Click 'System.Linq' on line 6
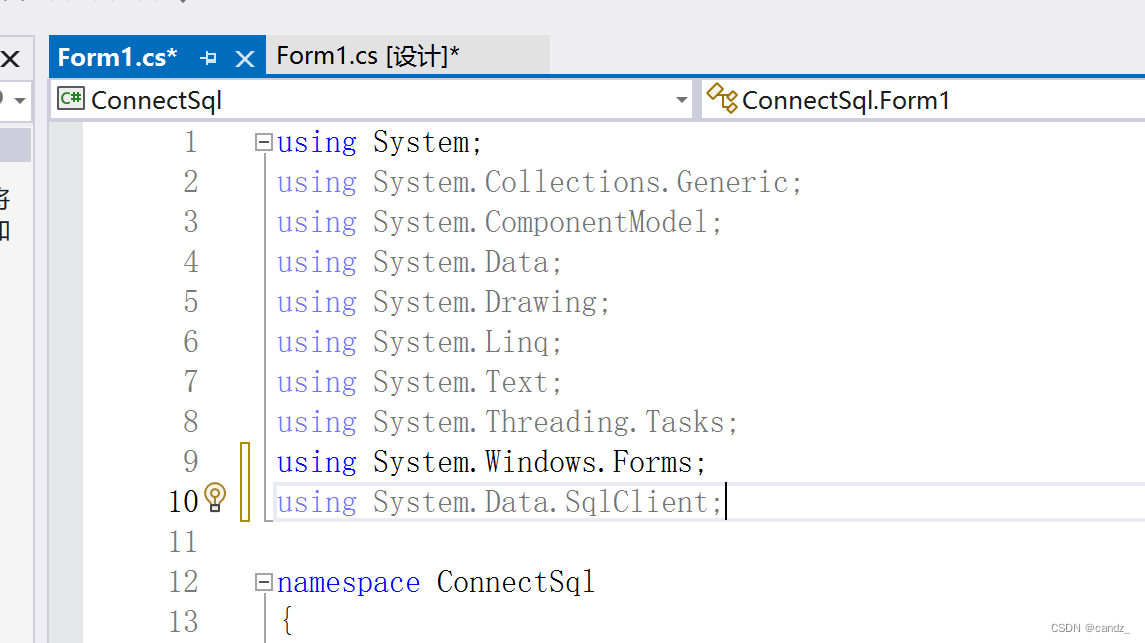The width and height of the screenshot is (1145, 643). pyautogui.click(x=461, y=343)
